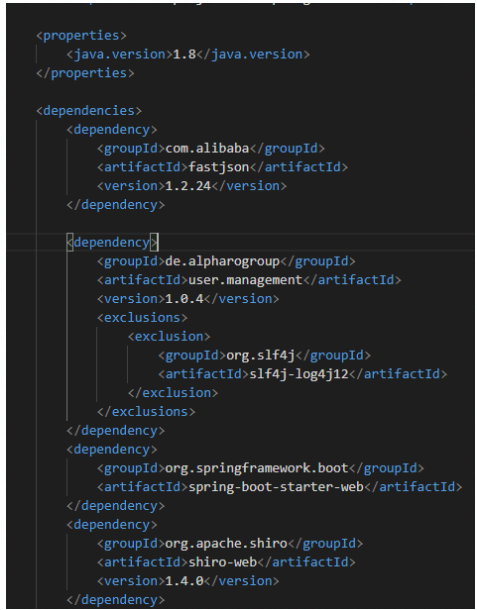Click the fastjson version 1.2.24
This screenshot has height=610, width=477.
188,186
